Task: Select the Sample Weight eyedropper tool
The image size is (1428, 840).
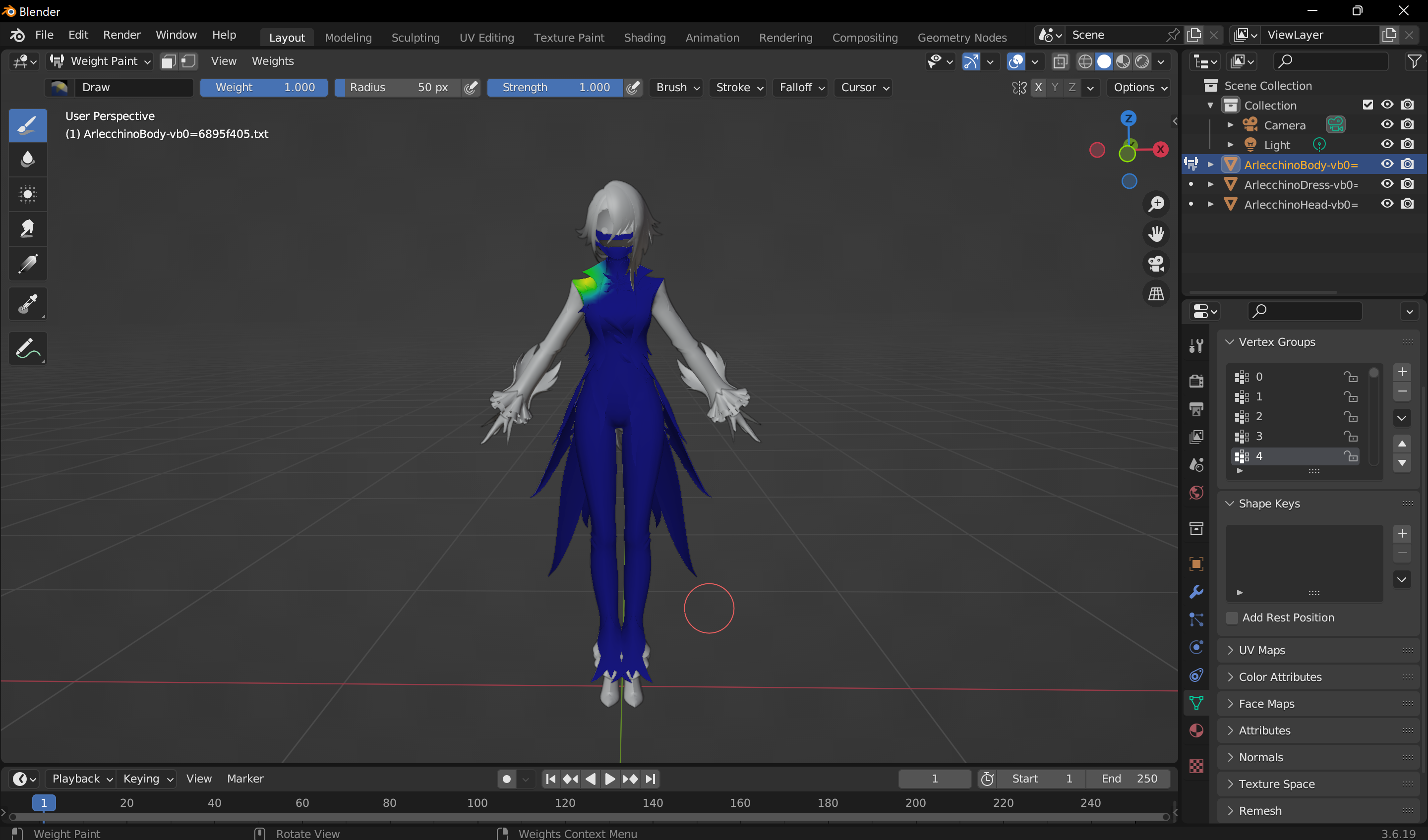Action: click(27, 304)
